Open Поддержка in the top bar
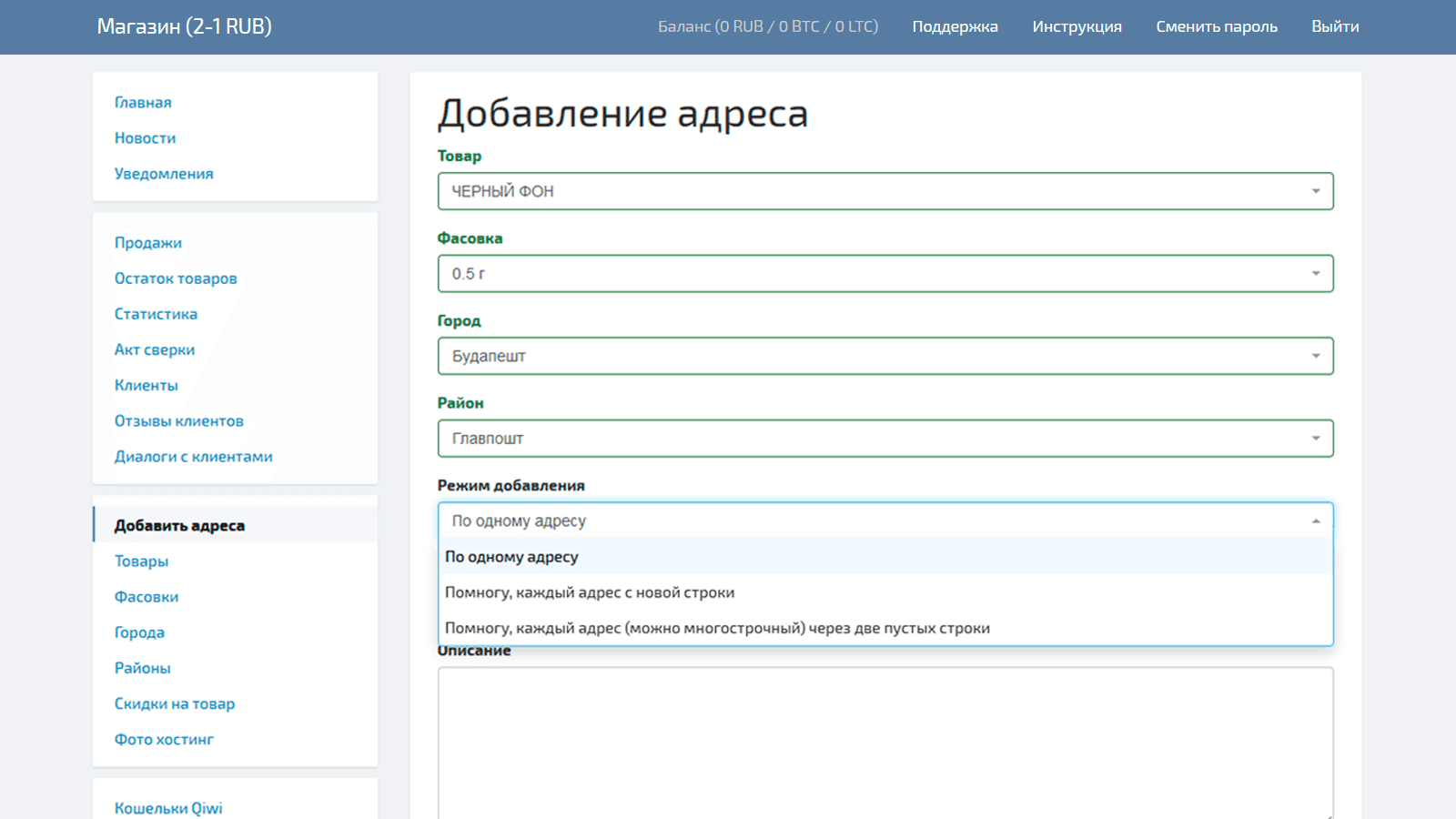Screen dimensions: 1456x819 955,26
